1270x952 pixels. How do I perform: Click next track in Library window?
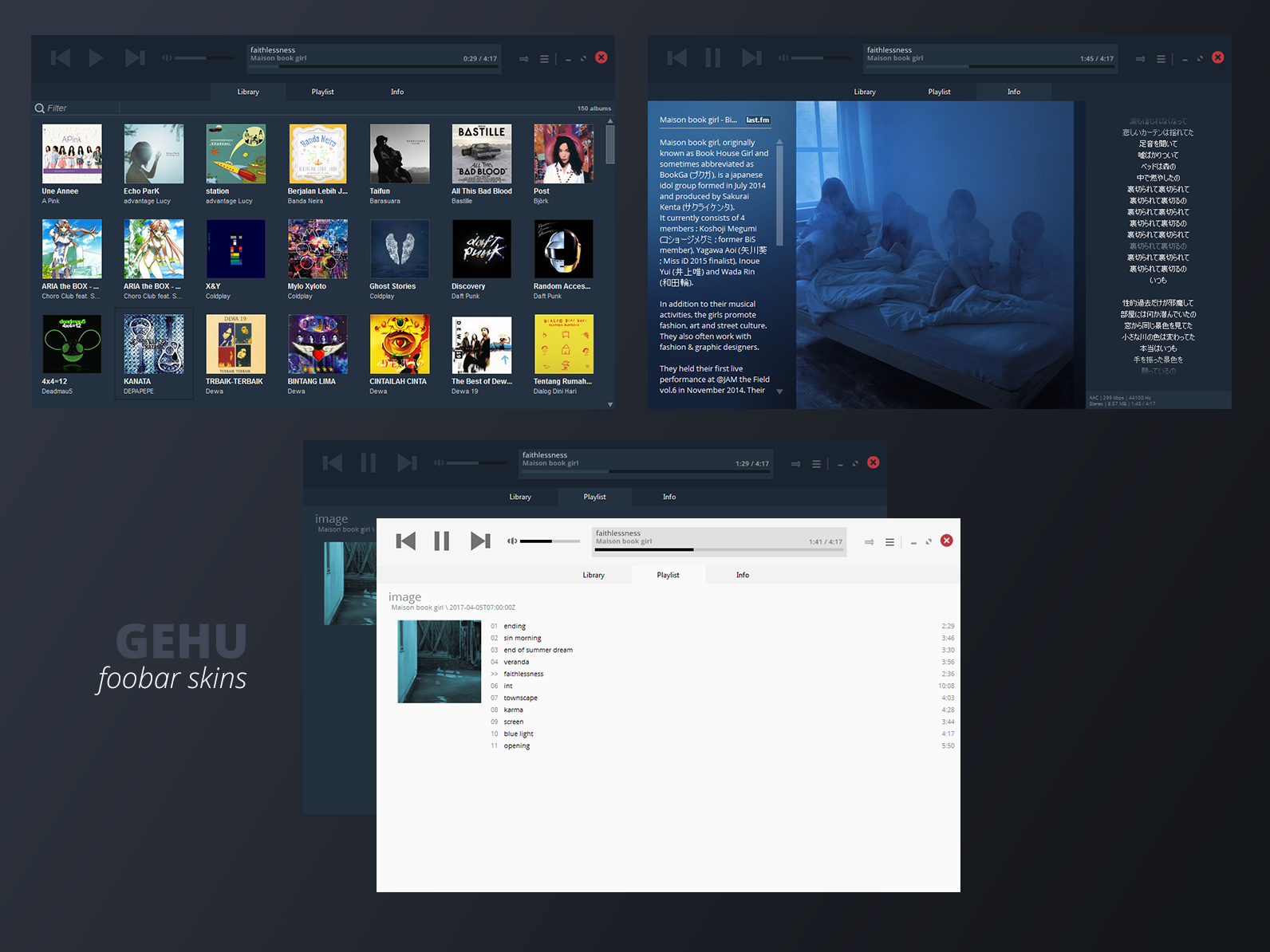pos(135,57)
